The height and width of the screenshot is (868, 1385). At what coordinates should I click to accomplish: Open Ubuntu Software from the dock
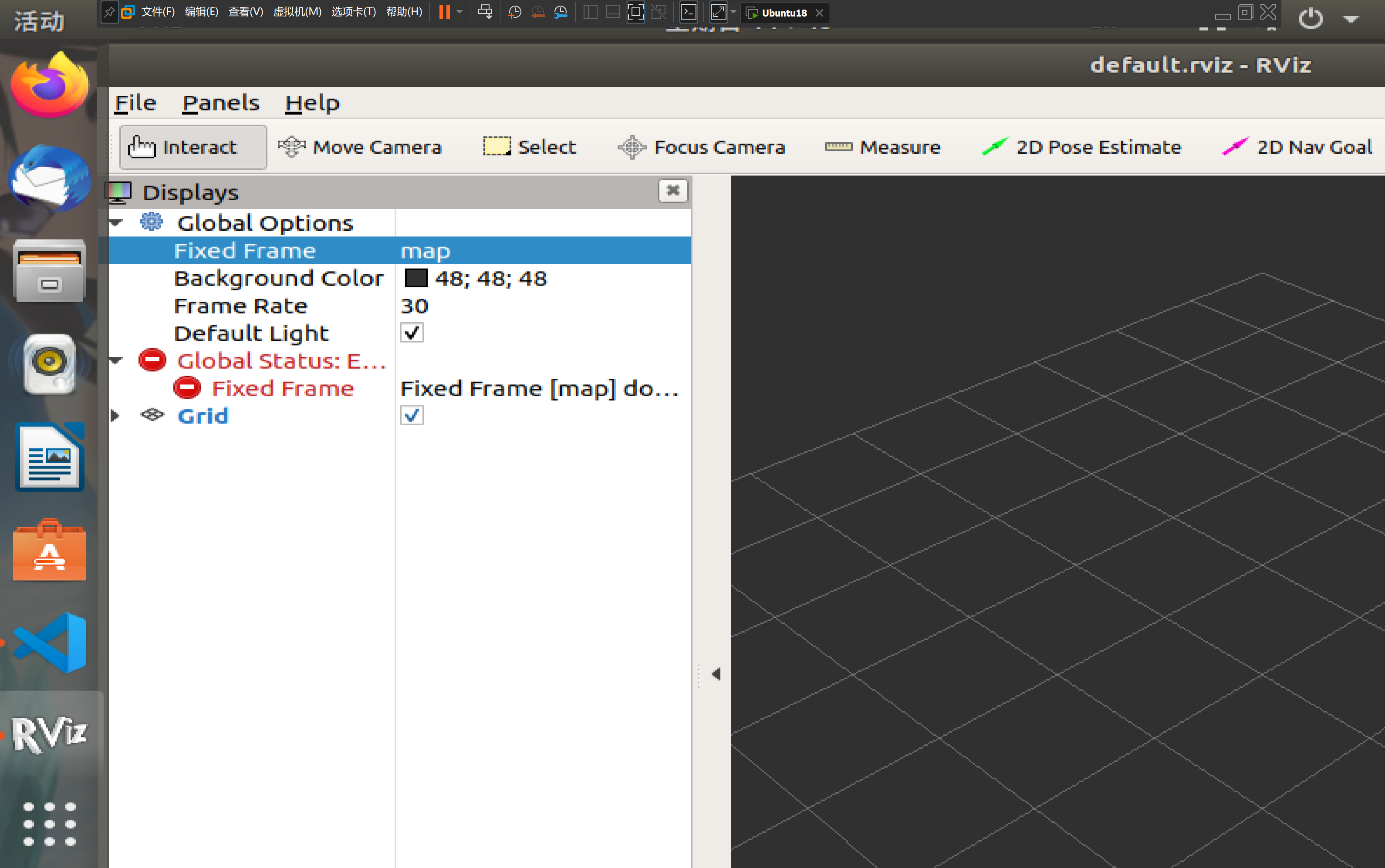tap(50, 550)
